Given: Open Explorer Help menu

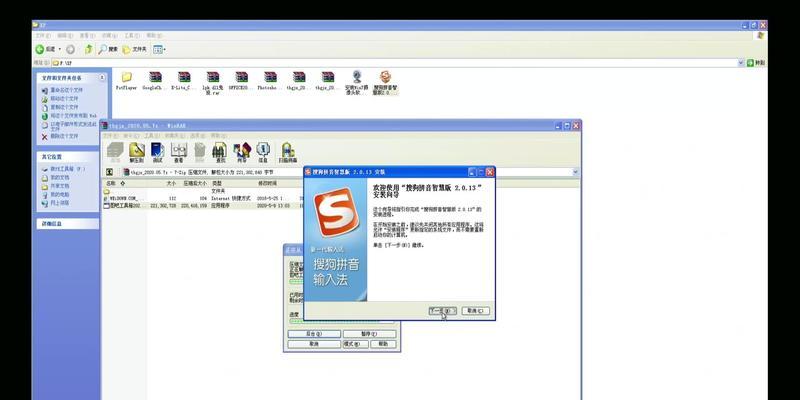Looking at the screenshot, I should [x=154, y=36].
